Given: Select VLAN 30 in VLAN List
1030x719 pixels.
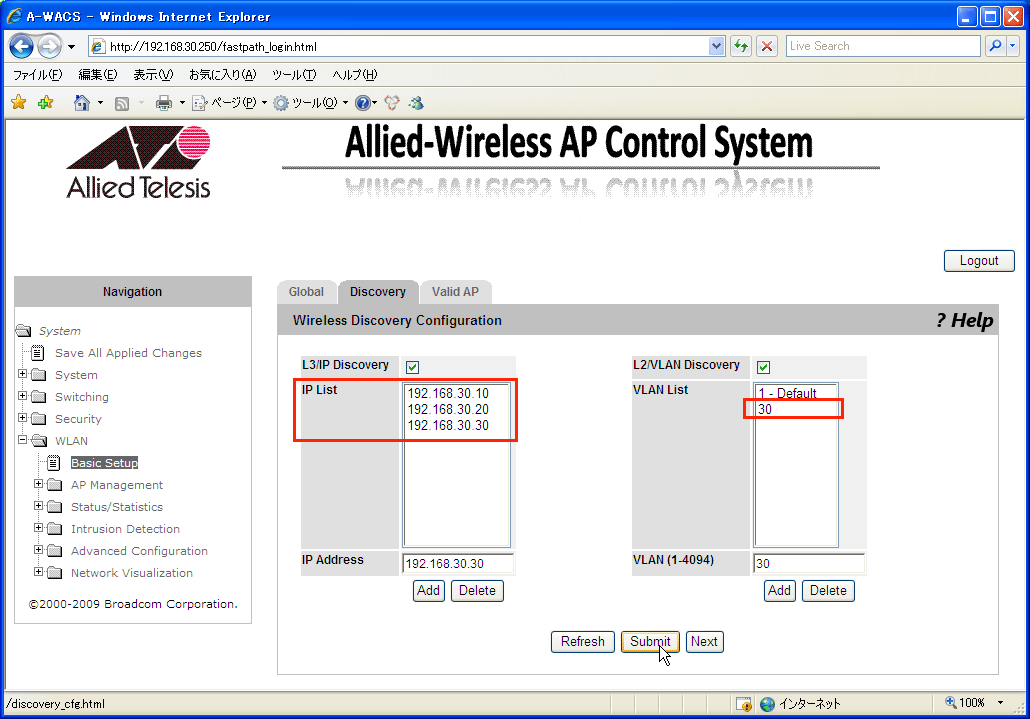Looking at the screenshot, I should [x=795, y=409].
